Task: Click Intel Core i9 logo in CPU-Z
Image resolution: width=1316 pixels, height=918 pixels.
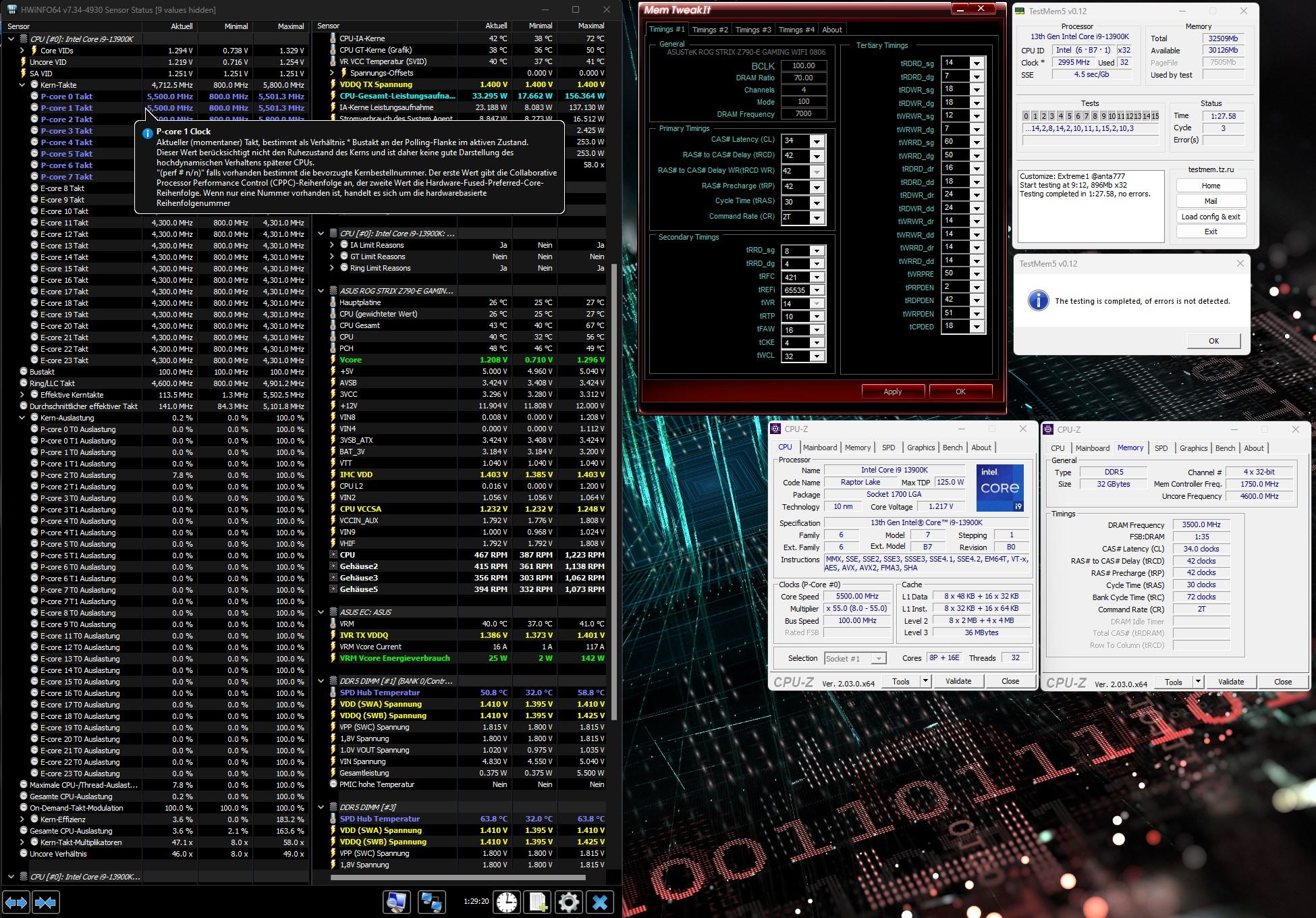Action: (x=999, y=487)
